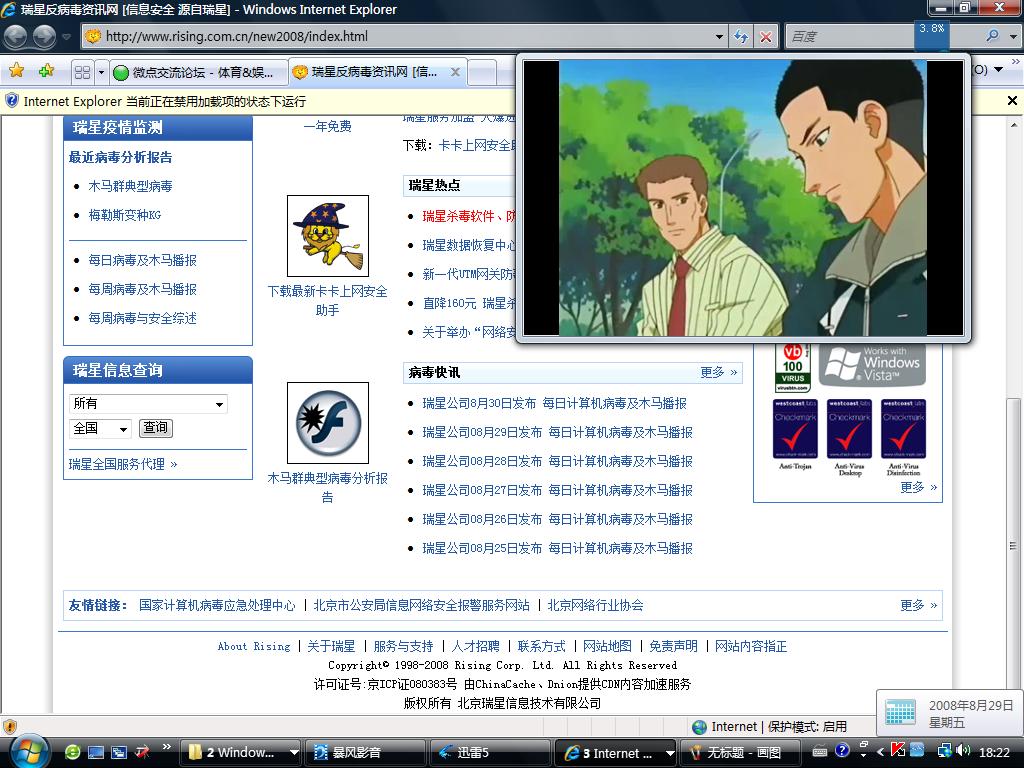Click the red Stop loading icon
Image resolution: width=1024 pixels, height=768 pixels.
pyautogui.click(x=765, y=37)
